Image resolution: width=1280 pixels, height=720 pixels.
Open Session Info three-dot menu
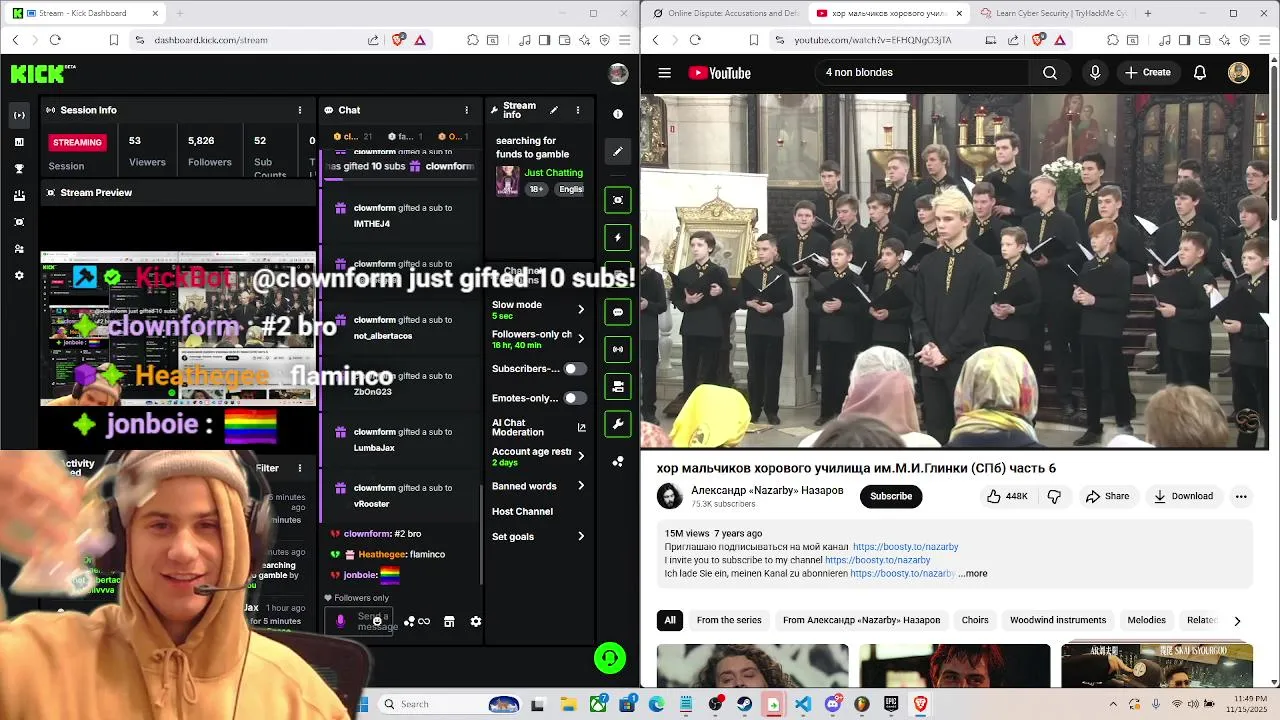point(299,110)
